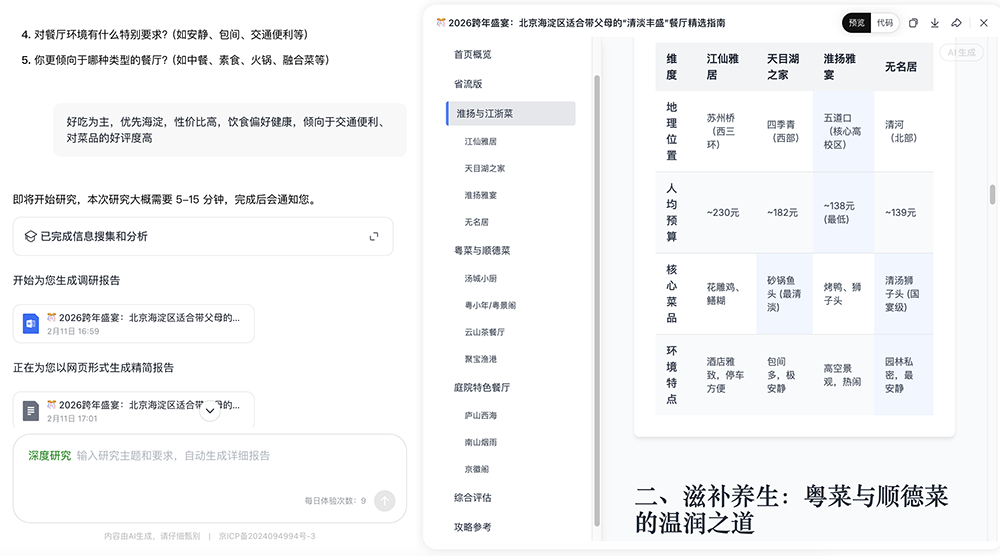Screen dimensions: 1000x556
Task: Focus the research topic input field
Action: coord(209,456)
